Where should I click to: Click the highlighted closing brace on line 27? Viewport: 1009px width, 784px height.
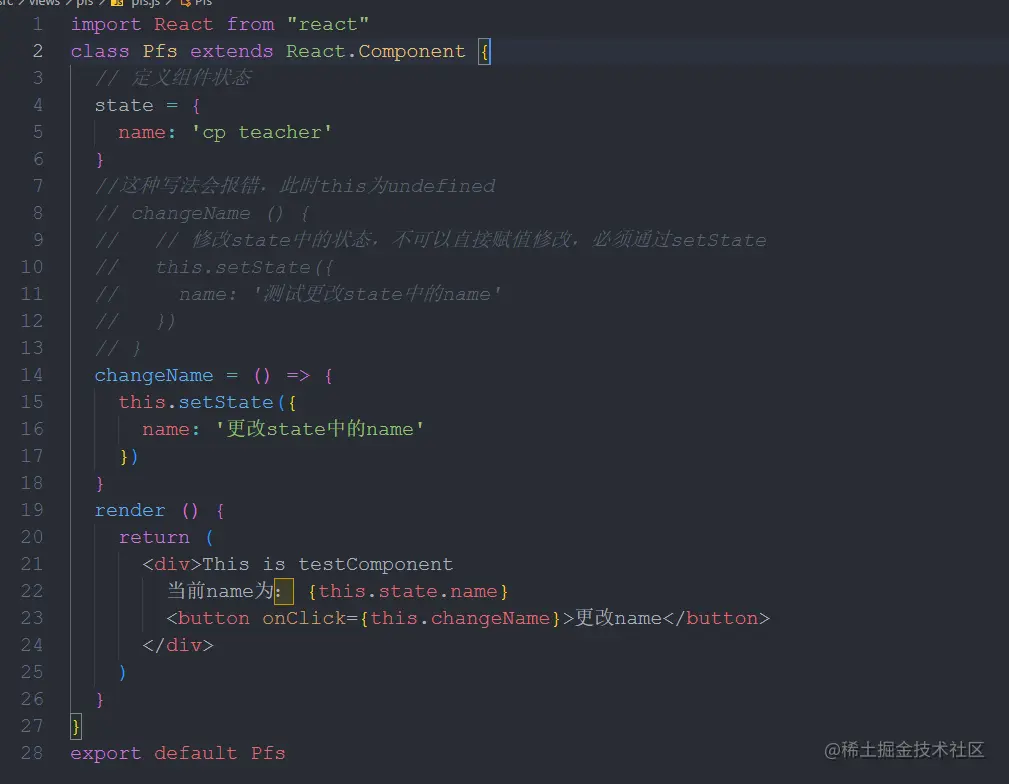pos(76,727)
